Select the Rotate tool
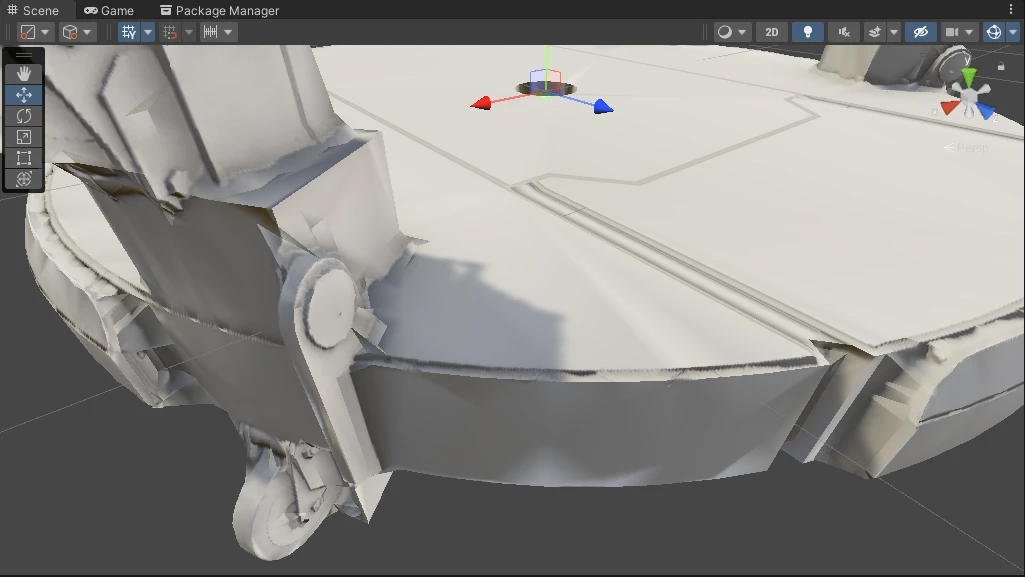Image resolution: width=1025 pixels, height=577 pixels. [x=24, y=116]
